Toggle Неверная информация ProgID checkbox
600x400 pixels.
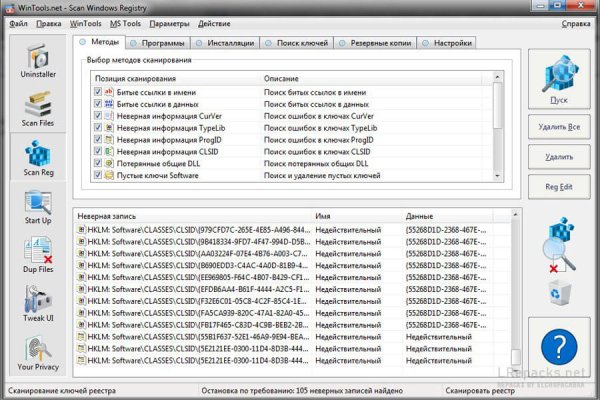click(x=98, y=139)
